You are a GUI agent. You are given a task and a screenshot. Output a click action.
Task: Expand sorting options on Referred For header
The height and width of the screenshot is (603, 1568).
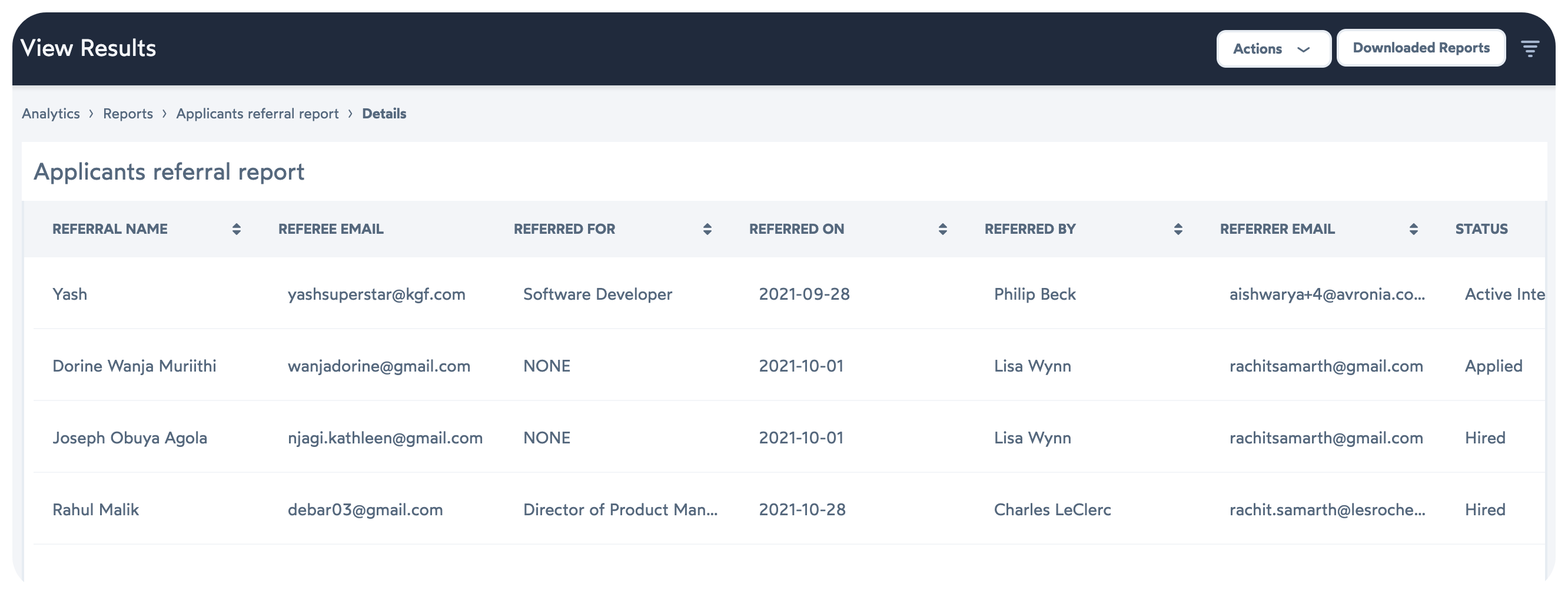point(707,230)
